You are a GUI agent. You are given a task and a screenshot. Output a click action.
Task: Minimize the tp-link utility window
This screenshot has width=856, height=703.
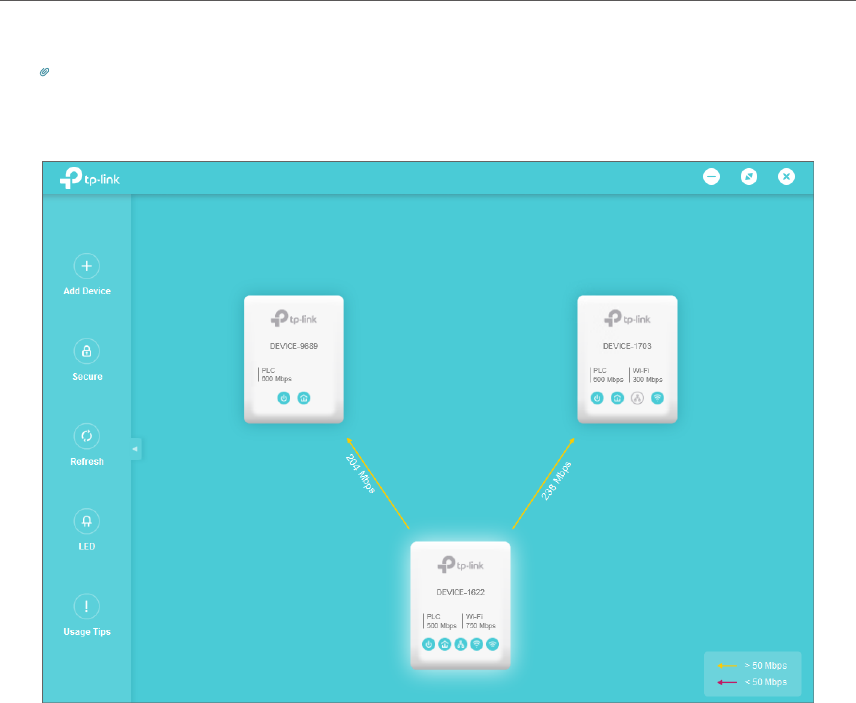[711, 176]
